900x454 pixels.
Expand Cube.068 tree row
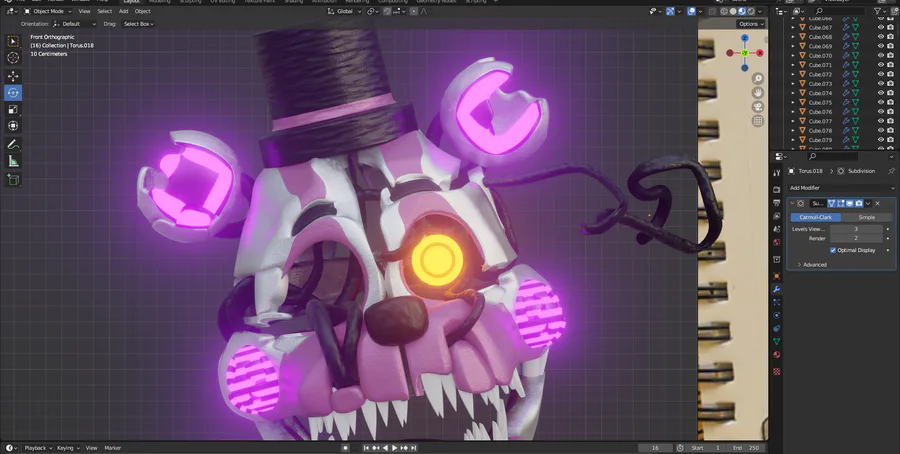pos(793,37)
